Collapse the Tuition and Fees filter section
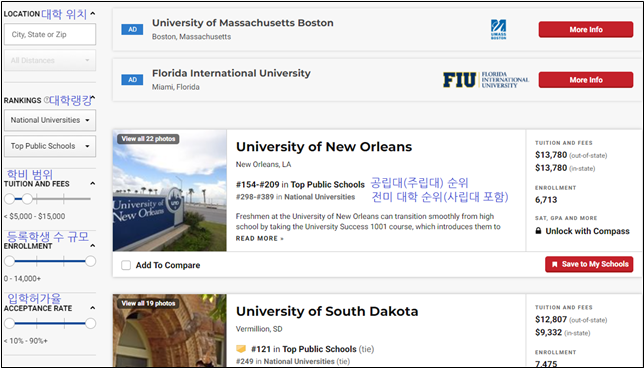This screenshot has height=368, width=644. pos(93,184)
